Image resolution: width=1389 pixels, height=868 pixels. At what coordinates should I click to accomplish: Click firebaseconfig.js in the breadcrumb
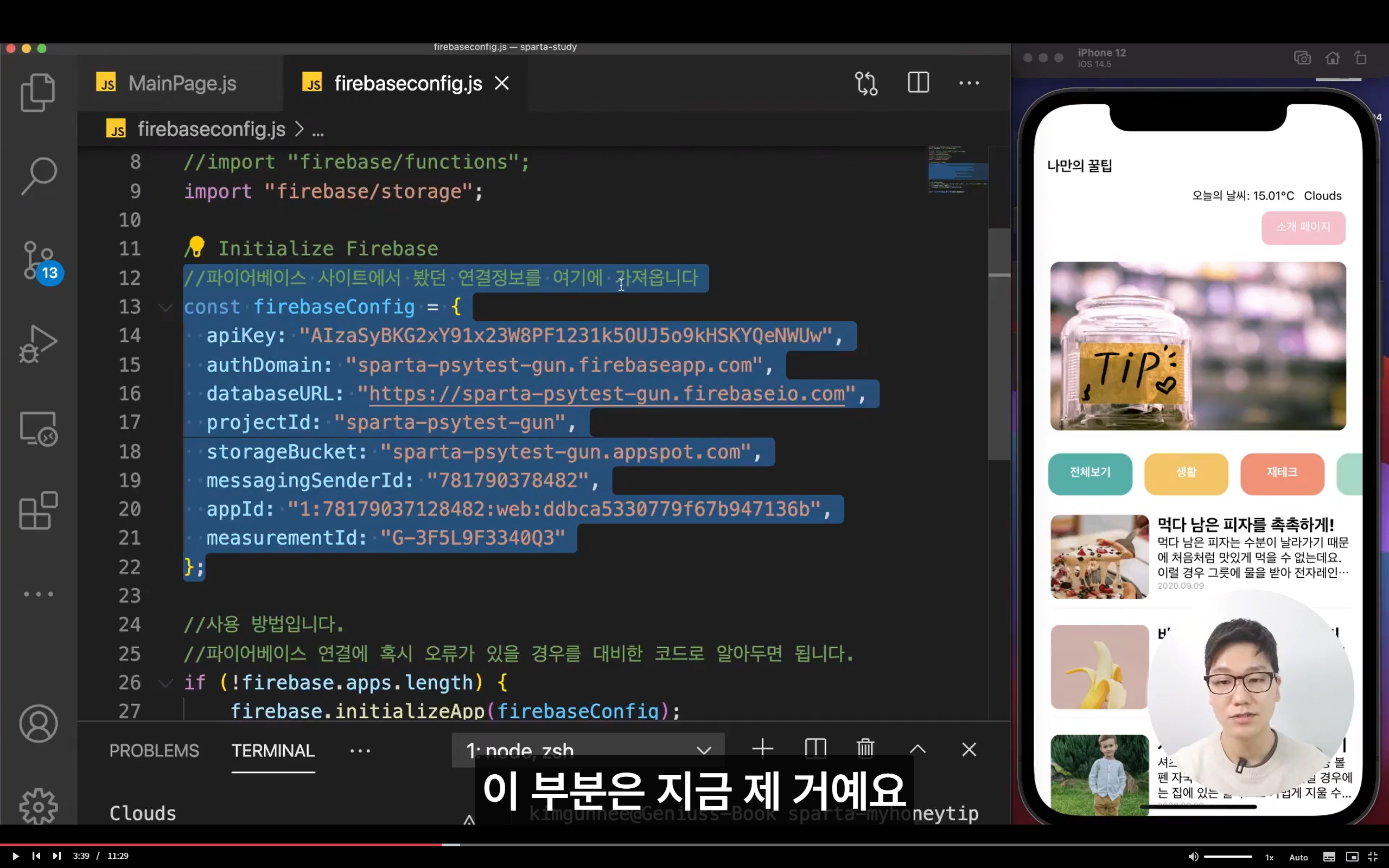(x=212, y=129)
